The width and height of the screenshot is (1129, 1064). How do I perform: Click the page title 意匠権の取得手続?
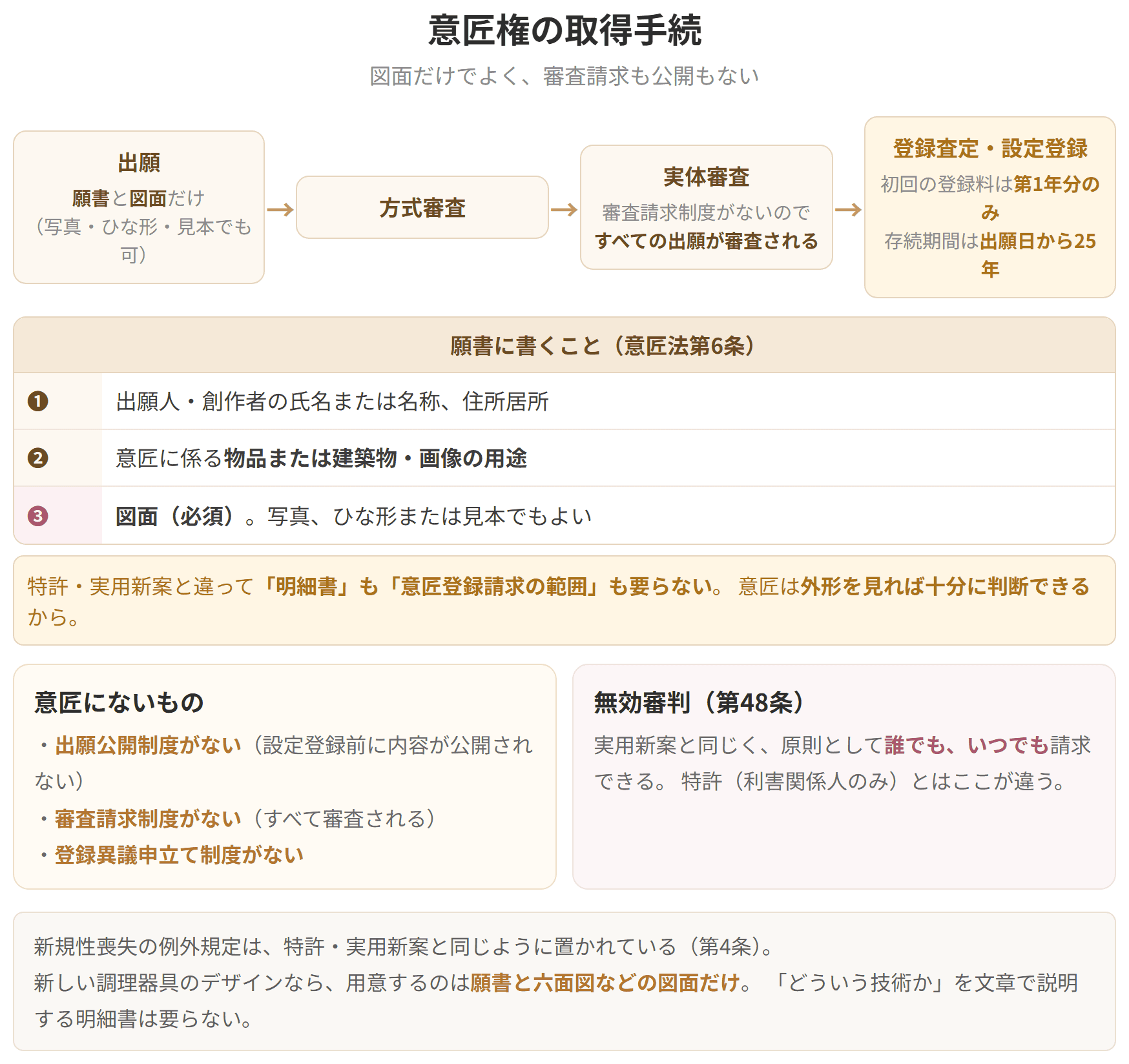[x=564, y=30]
